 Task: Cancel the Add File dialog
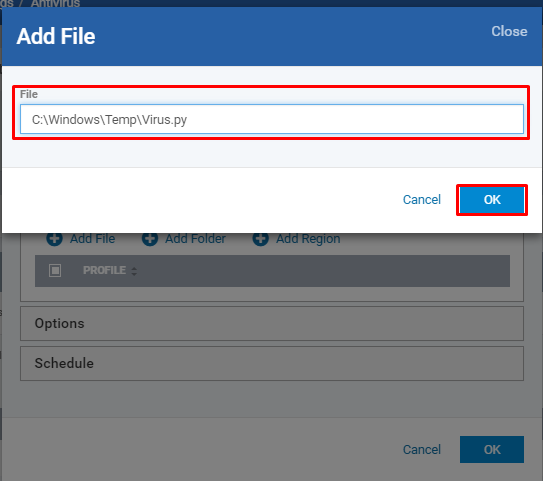tap(421, 200)
